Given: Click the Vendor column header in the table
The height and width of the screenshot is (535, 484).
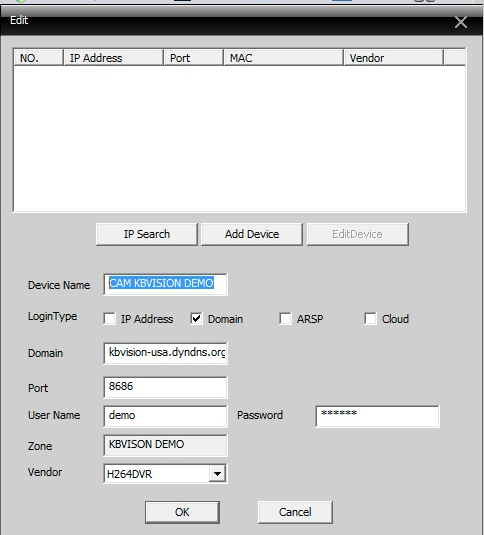Looking at the screenshot, I should [x=393, y=58].
